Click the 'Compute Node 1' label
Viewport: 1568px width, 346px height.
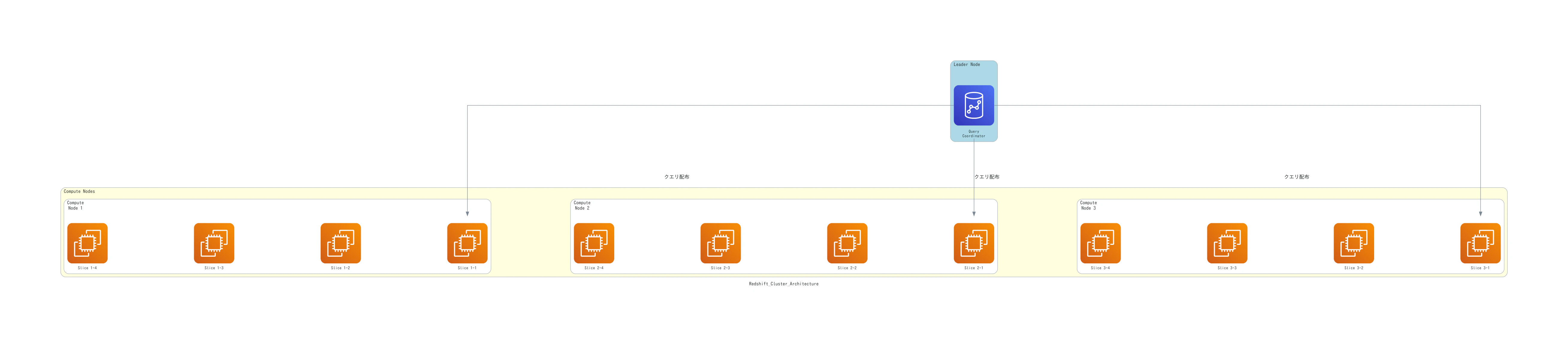[76, 206]
